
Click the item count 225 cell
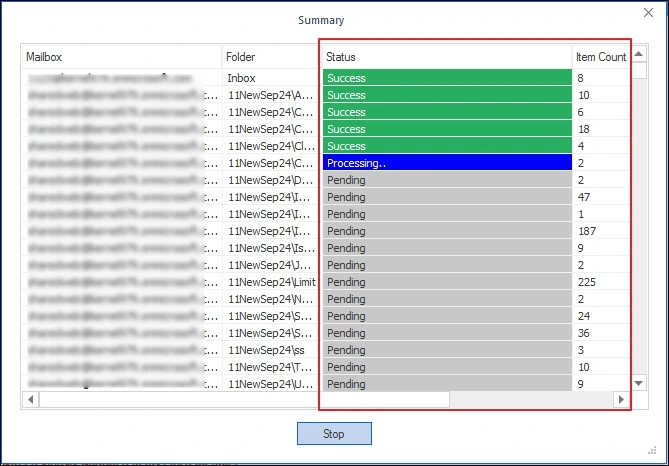click(x=601, y=282)
